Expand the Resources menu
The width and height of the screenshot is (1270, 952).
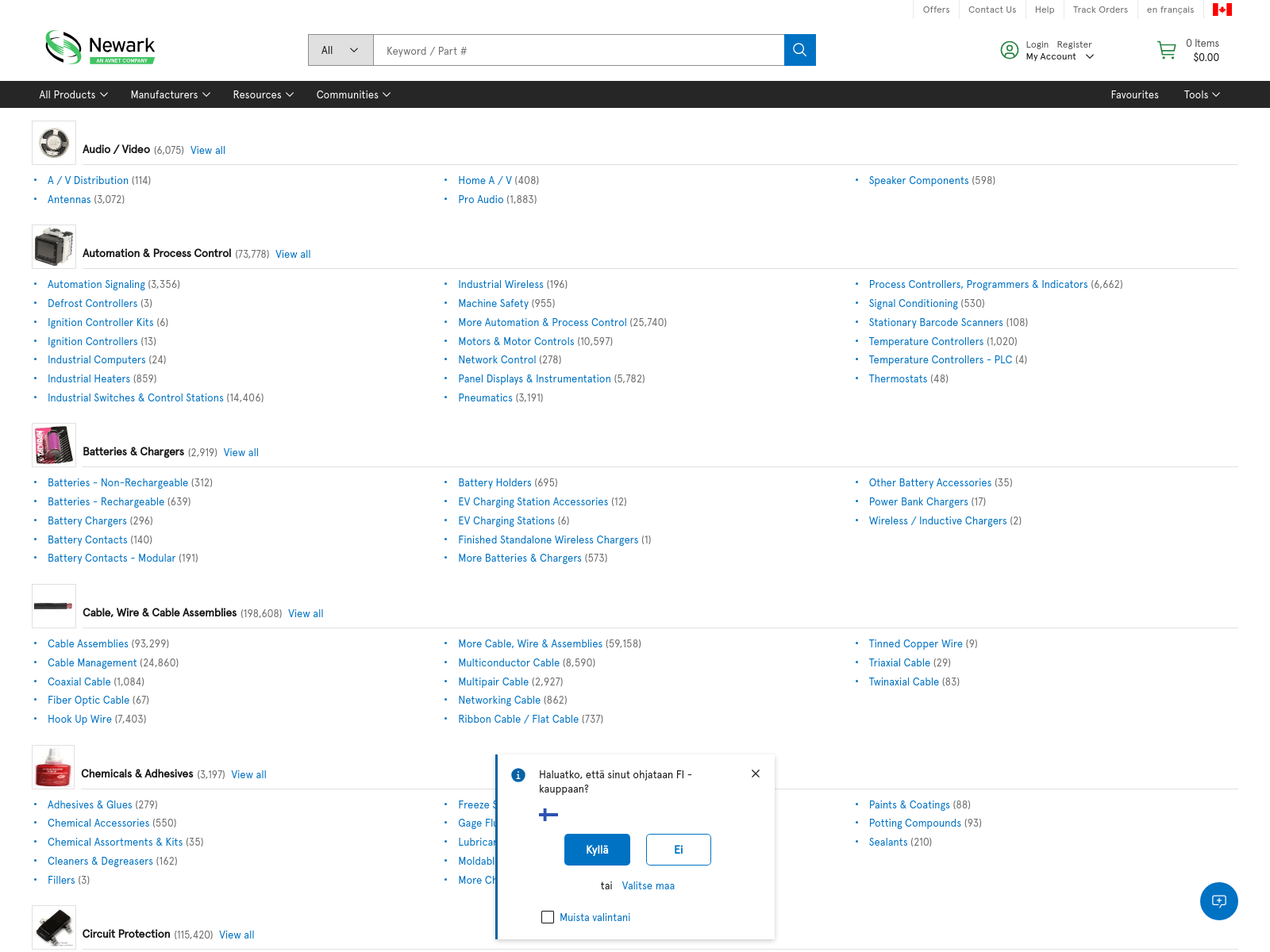(264, 94)
